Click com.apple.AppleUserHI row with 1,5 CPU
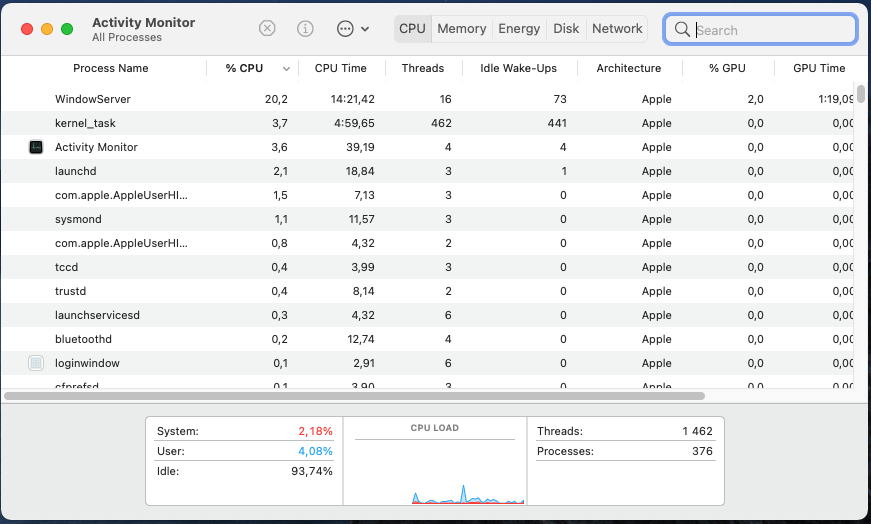This screenshot has width=871, height=524. pos(428,196)
